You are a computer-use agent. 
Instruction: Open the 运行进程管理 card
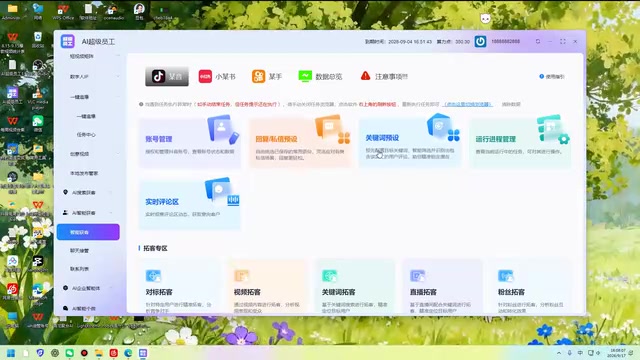[520, 142]
